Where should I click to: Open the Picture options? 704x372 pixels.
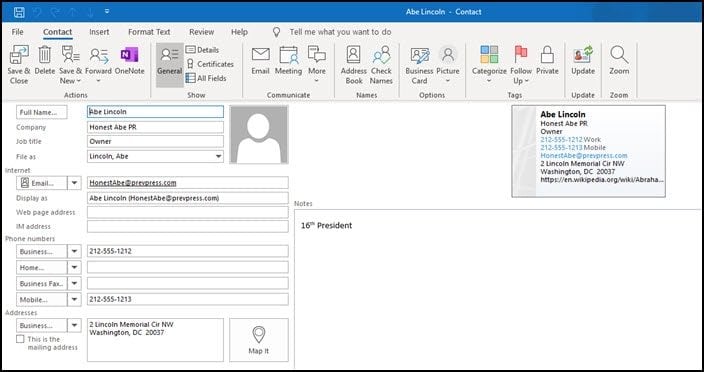point(448,65)
